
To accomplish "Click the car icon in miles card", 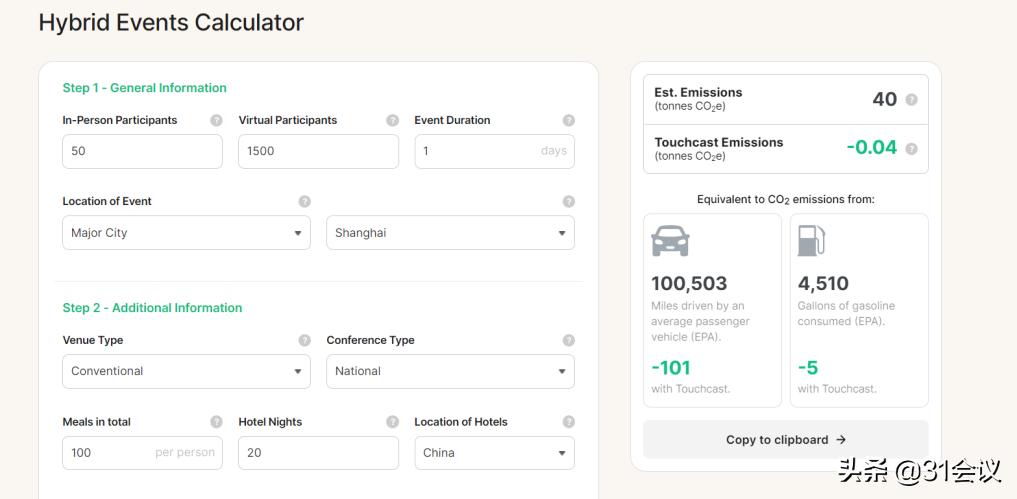I will 670,241.
